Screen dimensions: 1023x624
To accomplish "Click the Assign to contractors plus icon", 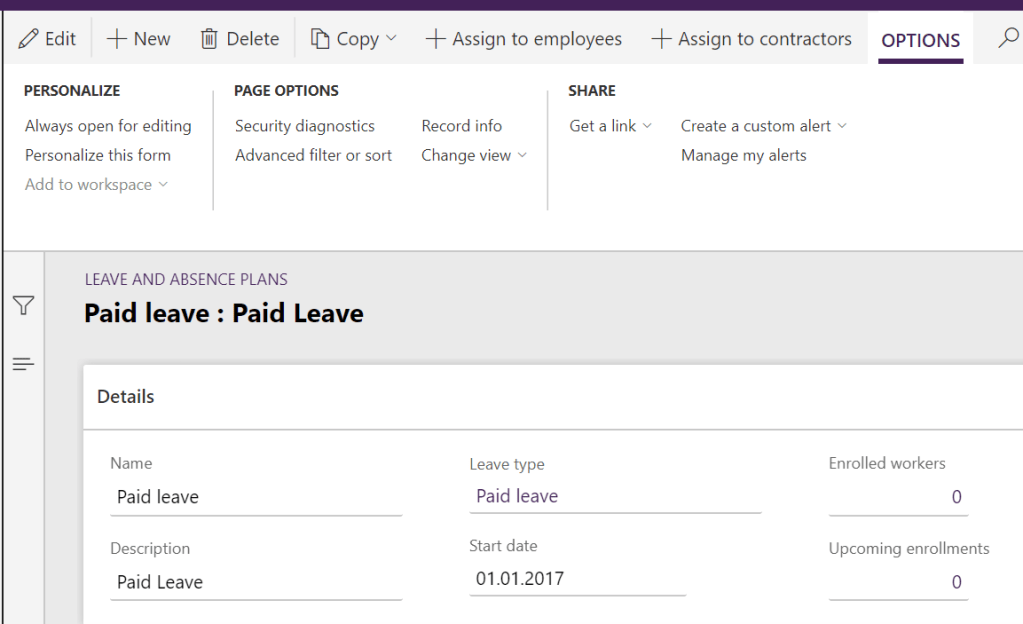I will (x=662, y=38).
